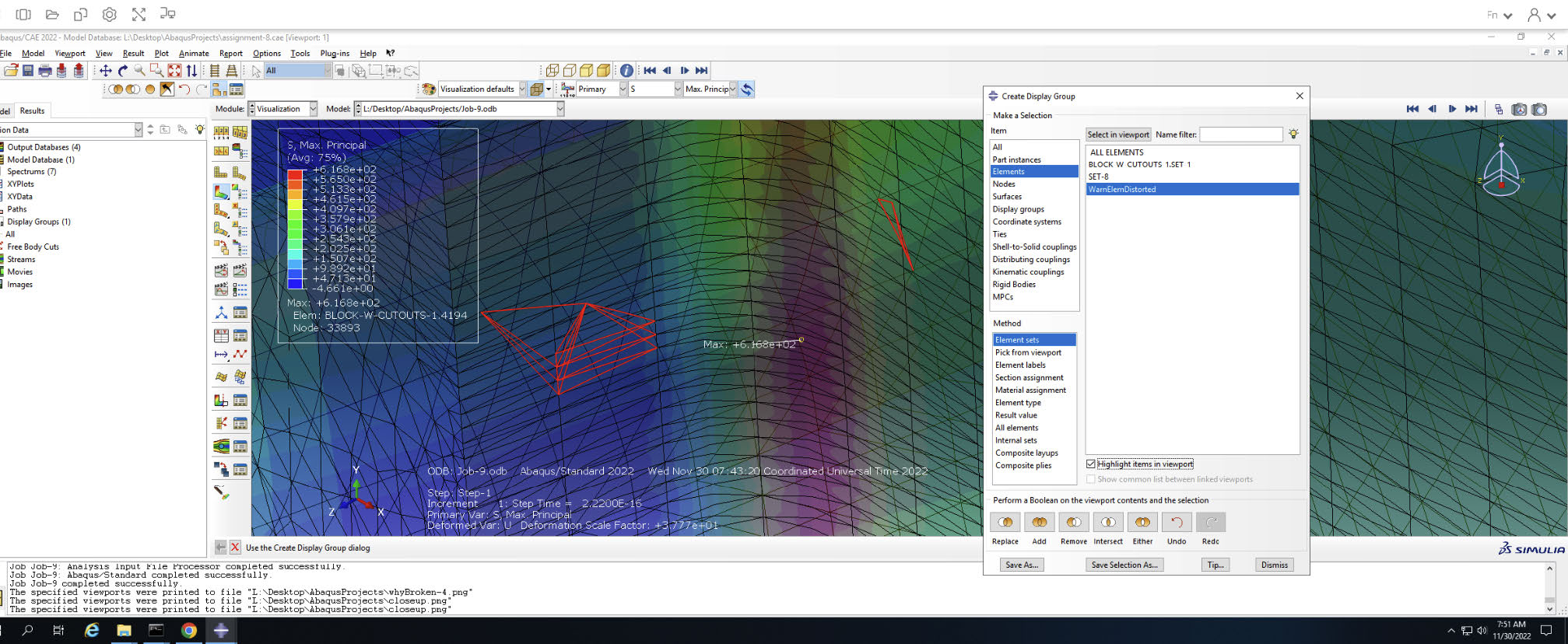Click Save Selection As button

pyautogui.click(x=1124, y=565)
